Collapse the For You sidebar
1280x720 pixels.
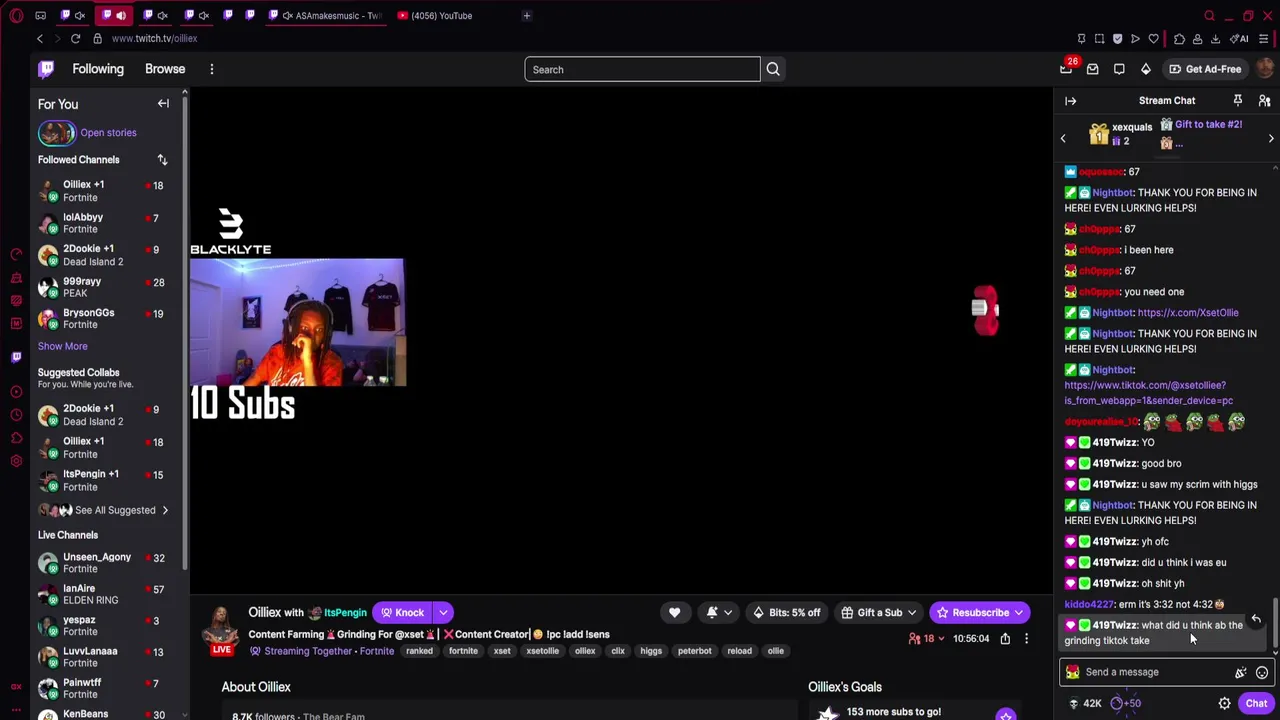[163, 103]
